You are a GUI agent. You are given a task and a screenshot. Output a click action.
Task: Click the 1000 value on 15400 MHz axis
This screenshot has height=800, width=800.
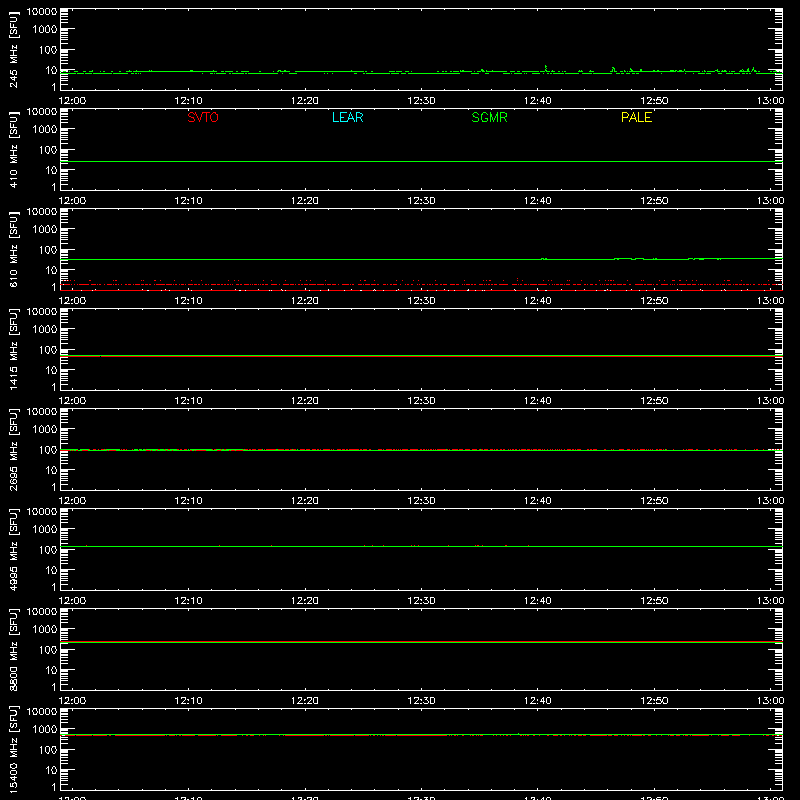click(45, 730)
